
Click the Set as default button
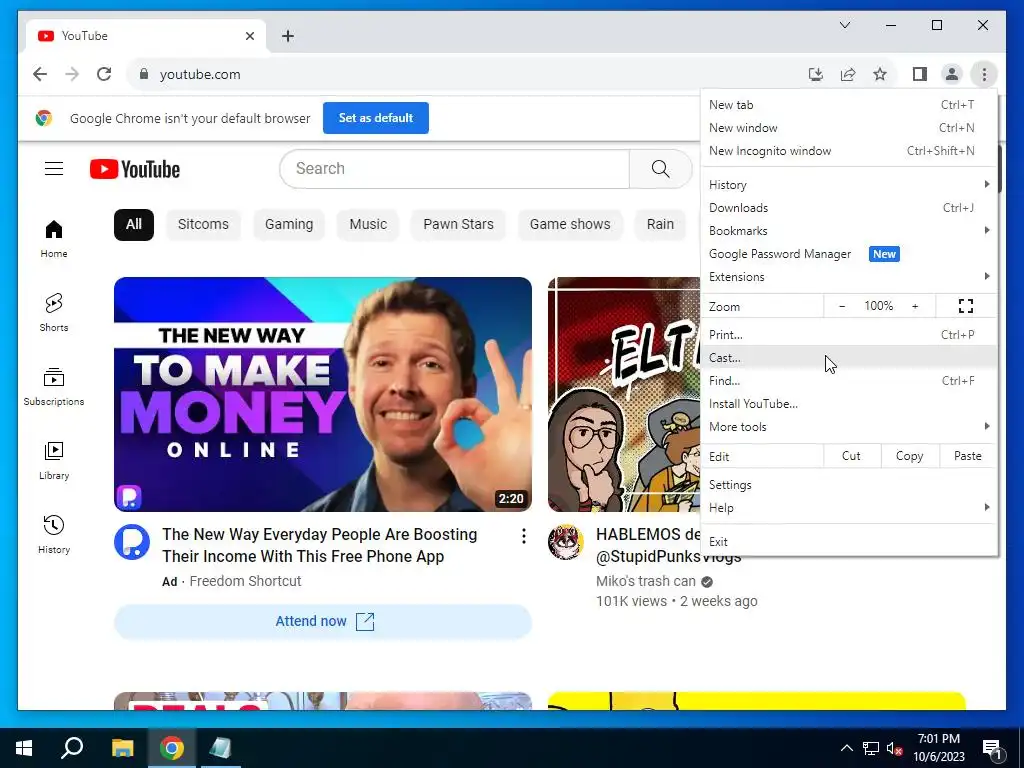pyautogui.click(x=376, y=118)
